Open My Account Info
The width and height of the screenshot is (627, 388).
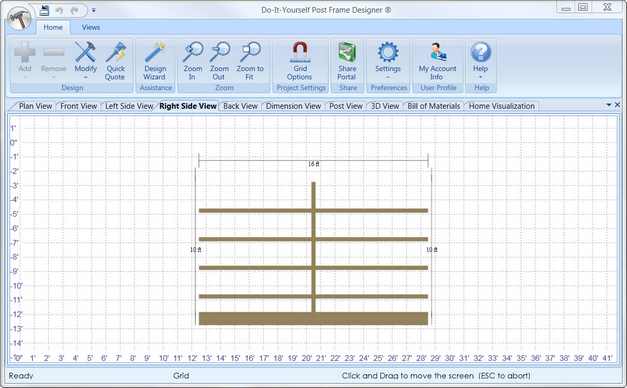pyautogui.click(x=437, y=60)
